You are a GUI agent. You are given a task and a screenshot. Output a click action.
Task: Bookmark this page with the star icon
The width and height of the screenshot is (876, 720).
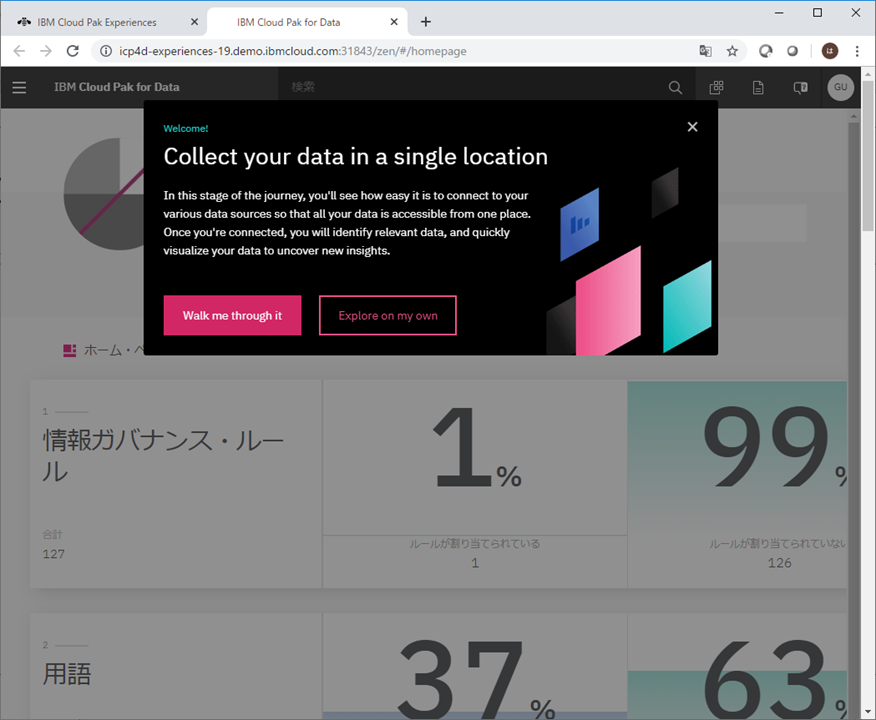pos(732,51)
